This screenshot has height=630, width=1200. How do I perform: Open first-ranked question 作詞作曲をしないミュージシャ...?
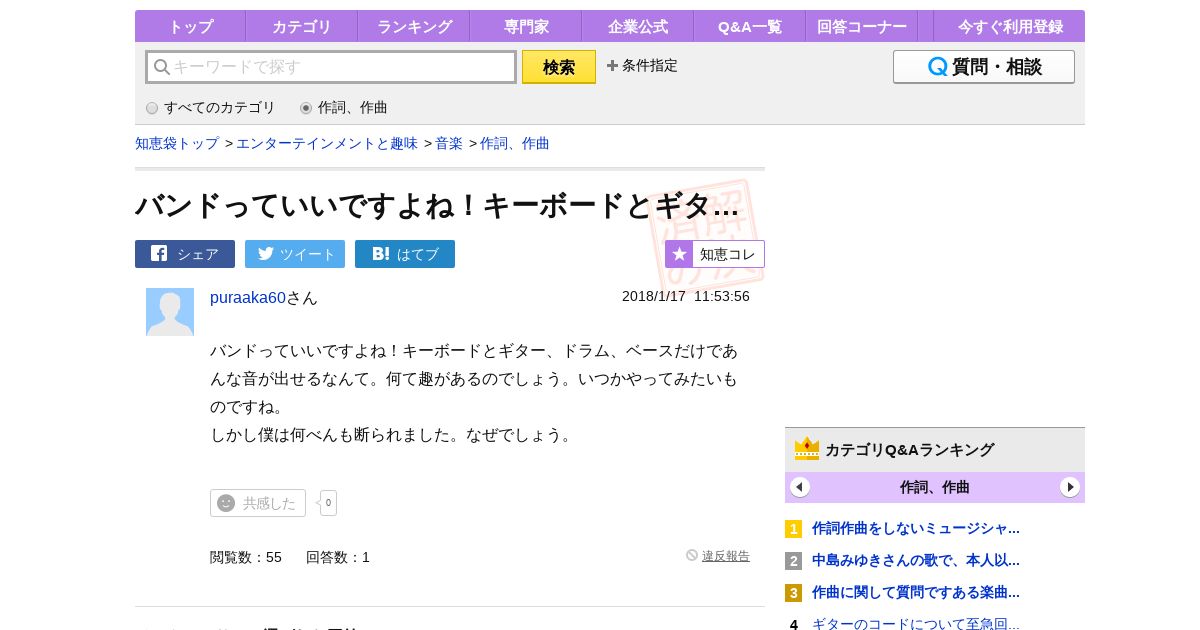[915, 528]
